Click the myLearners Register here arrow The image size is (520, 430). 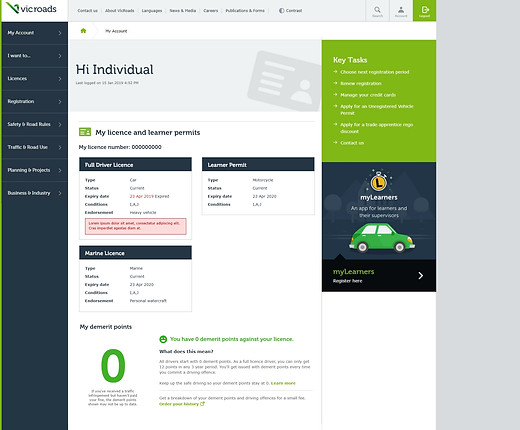[x=421, y=275]
